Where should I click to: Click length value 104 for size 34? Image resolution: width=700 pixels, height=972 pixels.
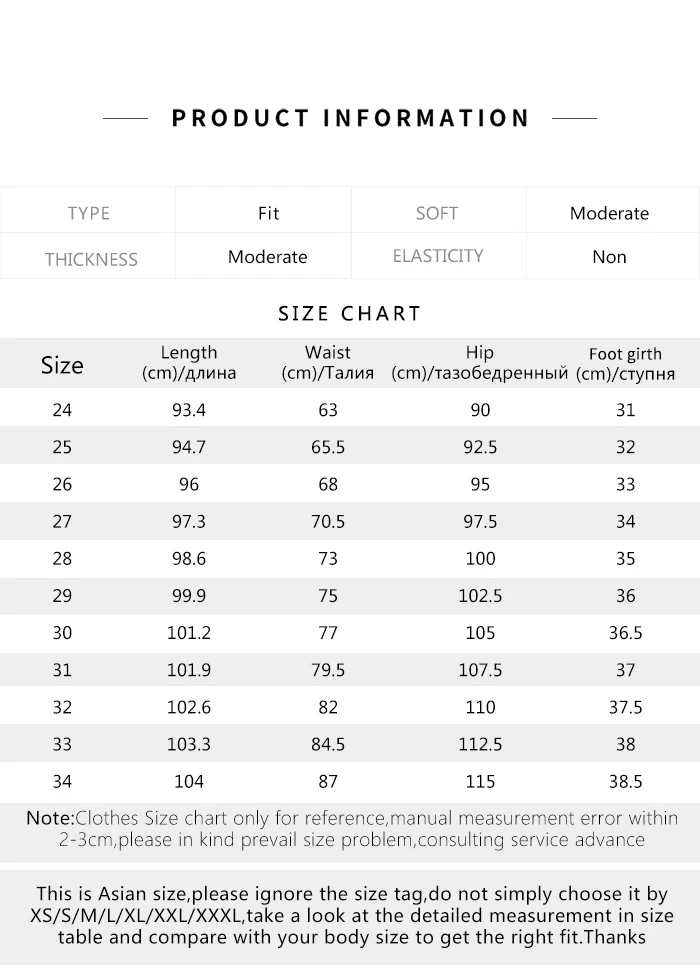point(189,781)
